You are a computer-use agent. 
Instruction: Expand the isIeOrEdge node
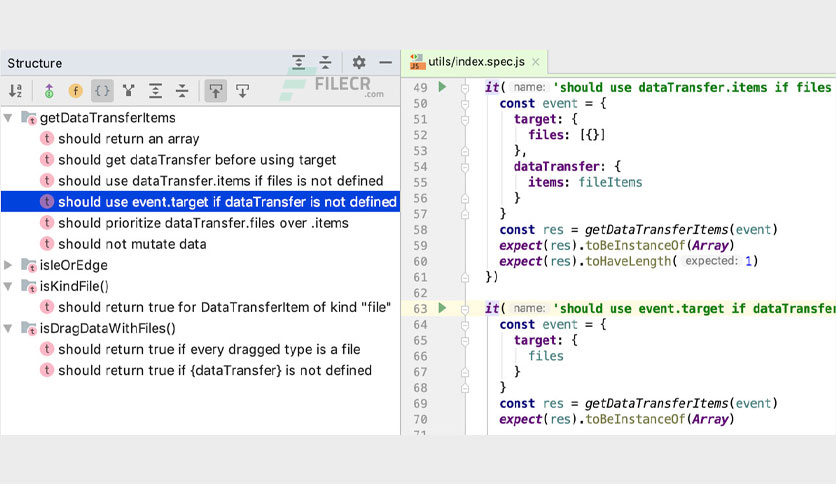click(x=8, y=265)
